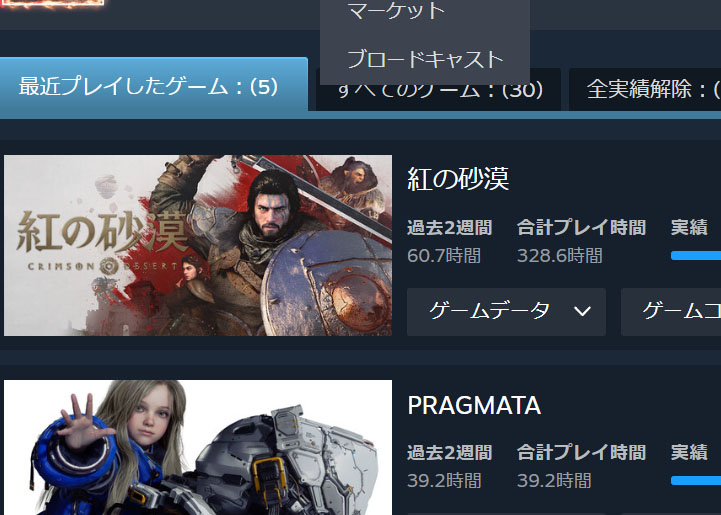
Task: Click the chevron arrow on the ゲームデータ button
Action: coord(582,312)
